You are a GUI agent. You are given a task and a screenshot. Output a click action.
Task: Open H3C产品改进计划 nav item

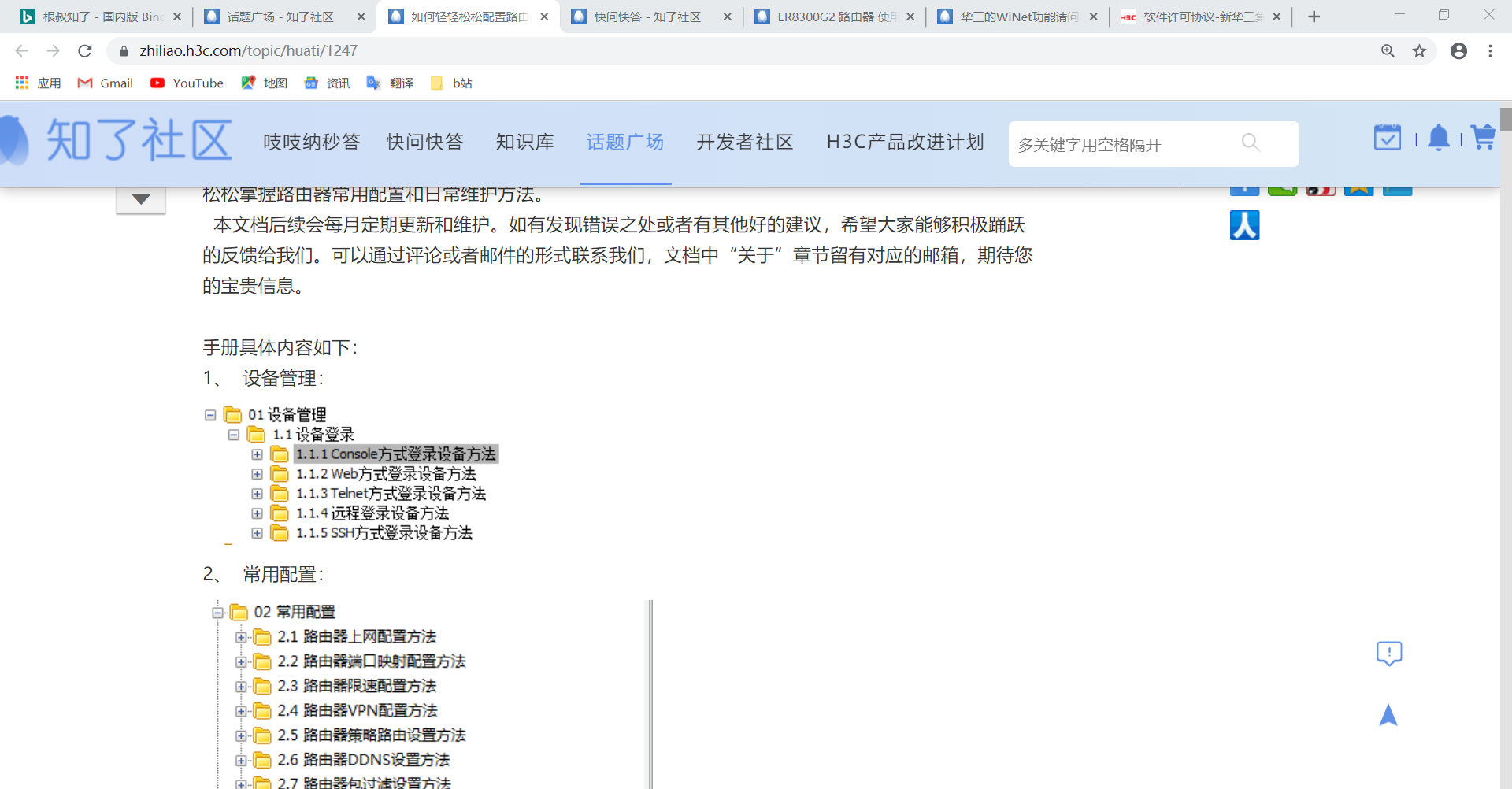tap(906, 142)
